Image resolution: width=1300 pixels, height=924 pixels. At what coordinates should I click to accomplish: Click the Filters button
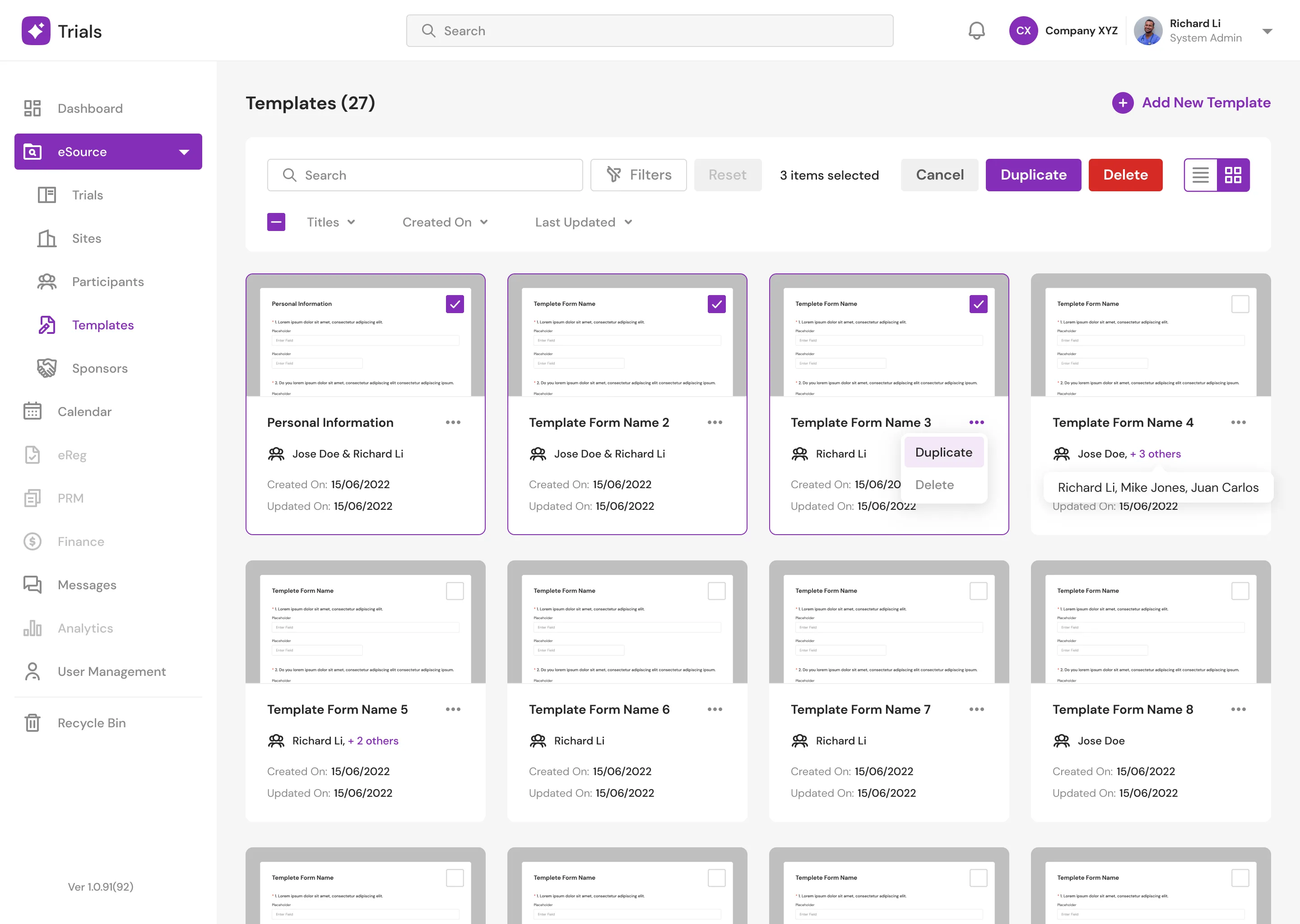[x=638, y=175]
